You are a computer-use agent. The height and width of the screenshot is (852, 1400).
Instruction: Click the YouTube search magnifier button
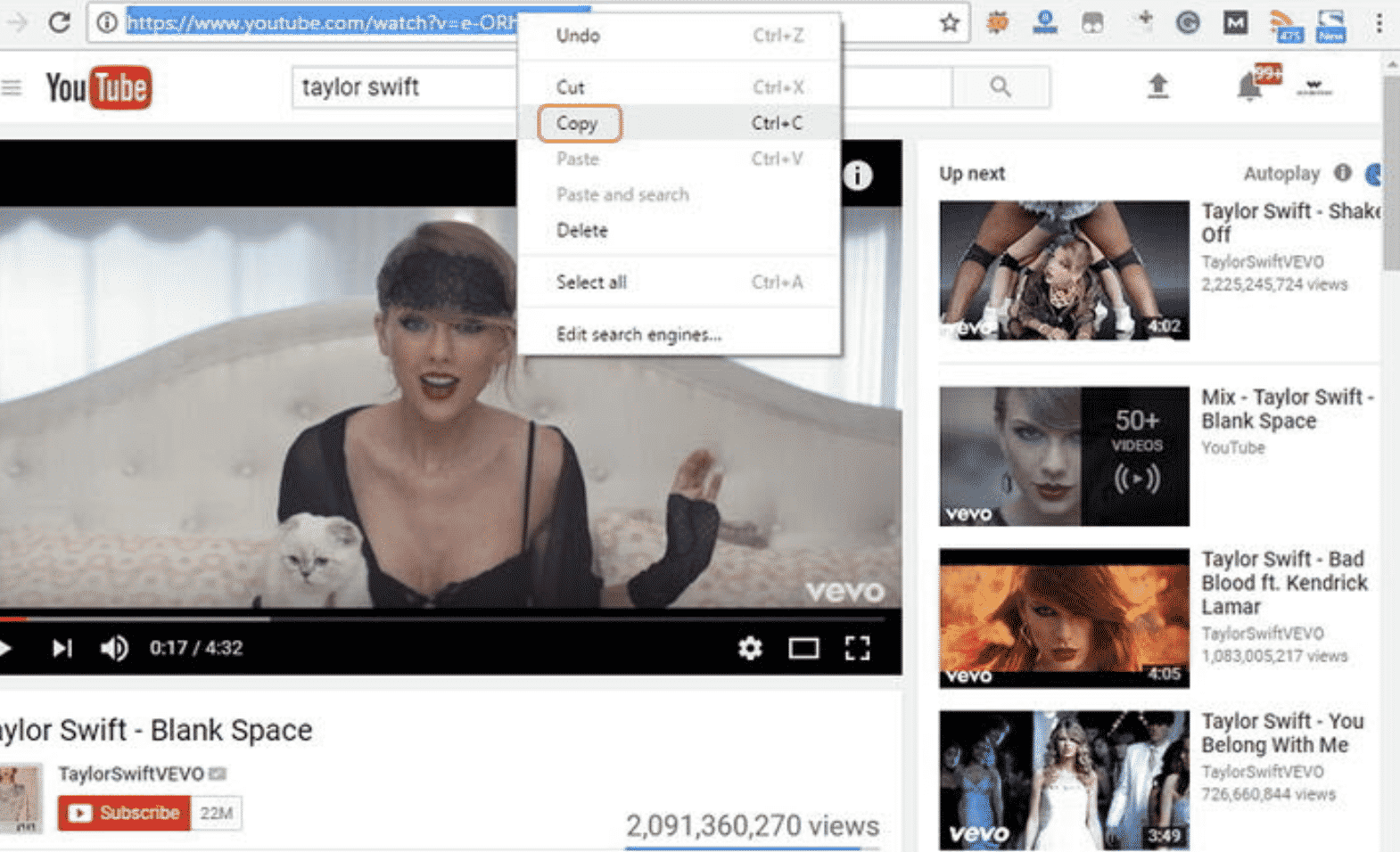(x=1000, y=86)
